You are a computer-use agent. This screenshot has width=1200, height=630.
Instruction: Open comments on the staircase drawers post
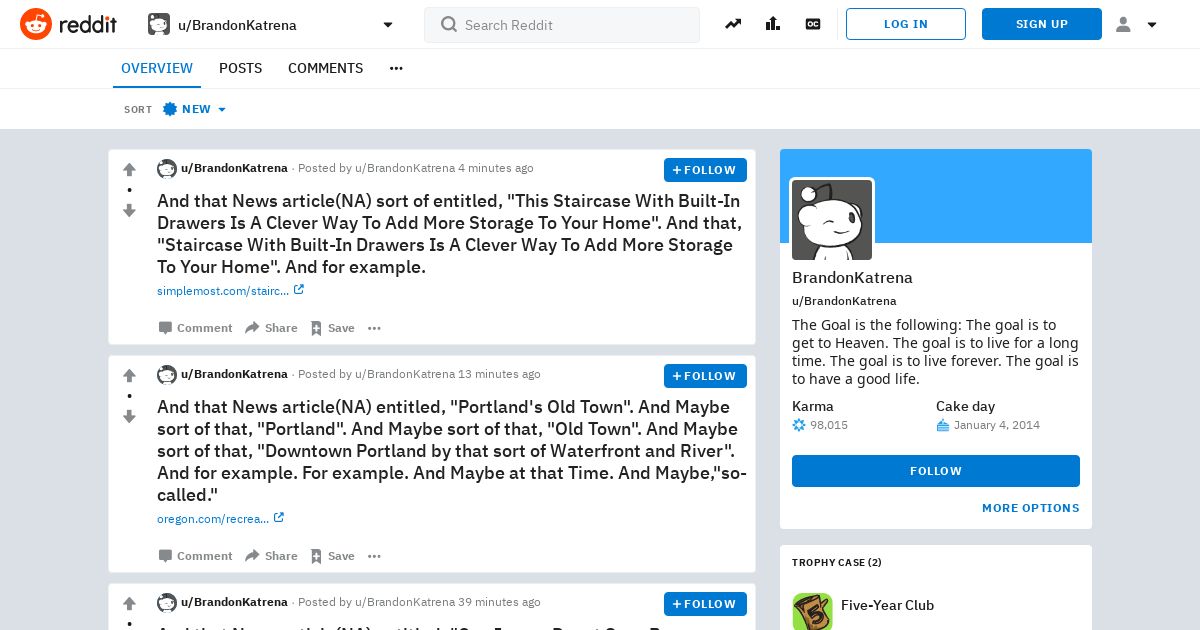(x=195, y=328)
